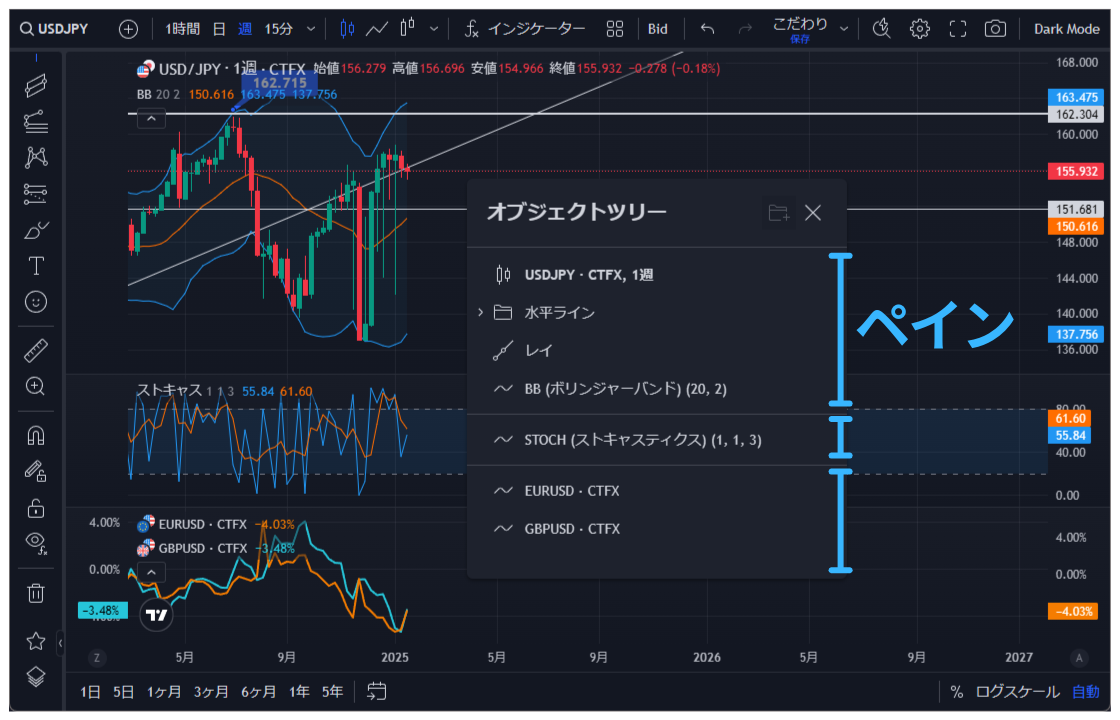This screenshot has height=720, width=1120.
Task: Open symbol search for USDJPY
Action: click(54, 29)
